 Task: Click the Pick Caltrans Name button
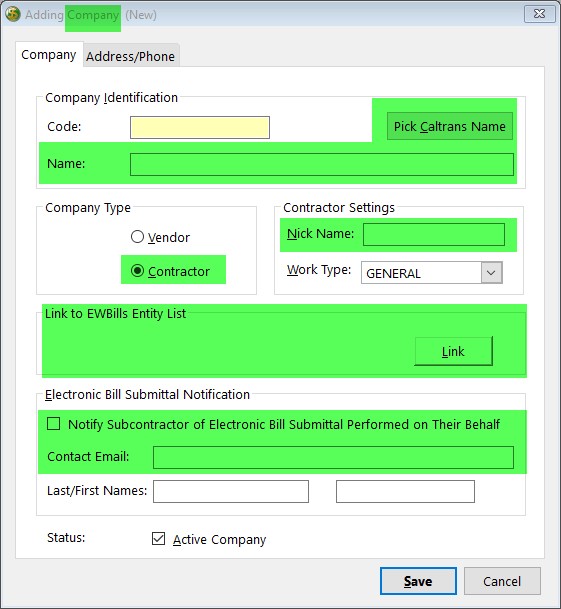pyautogui.click(x=449, y=126)
